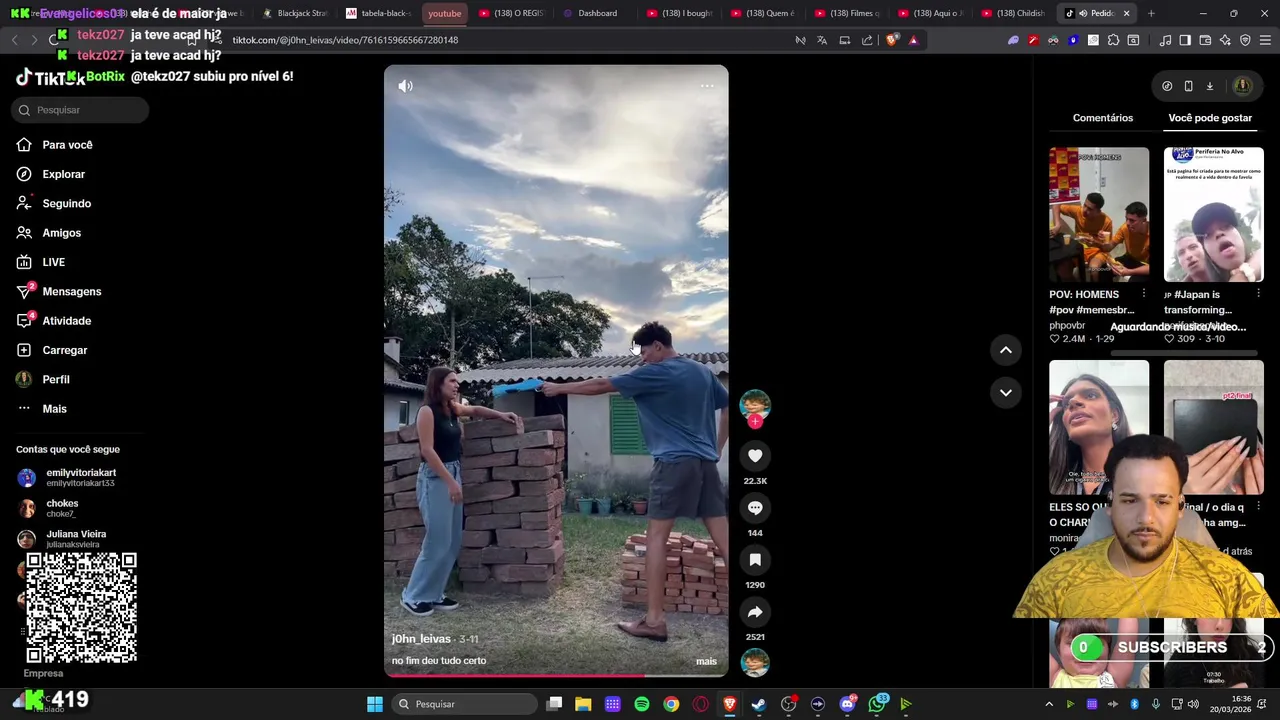
Task: Open Windows Start menu
Action: 375,704
